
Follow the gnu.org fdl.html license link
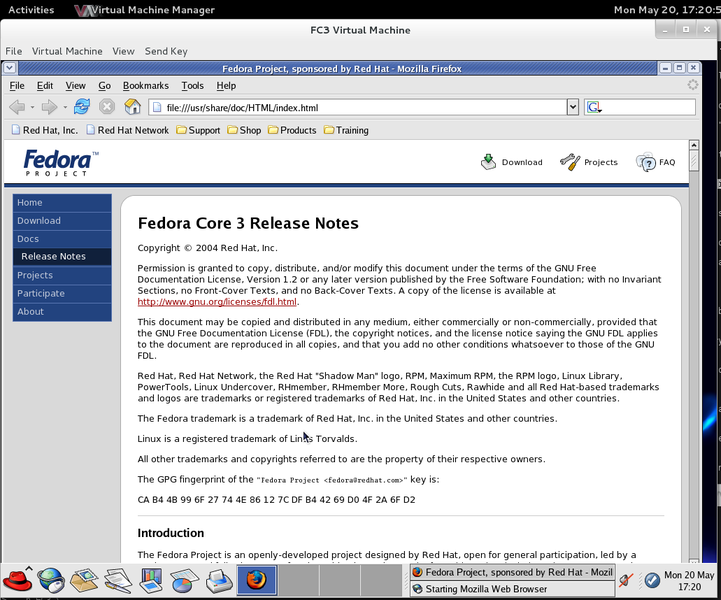tap(217, 302)
